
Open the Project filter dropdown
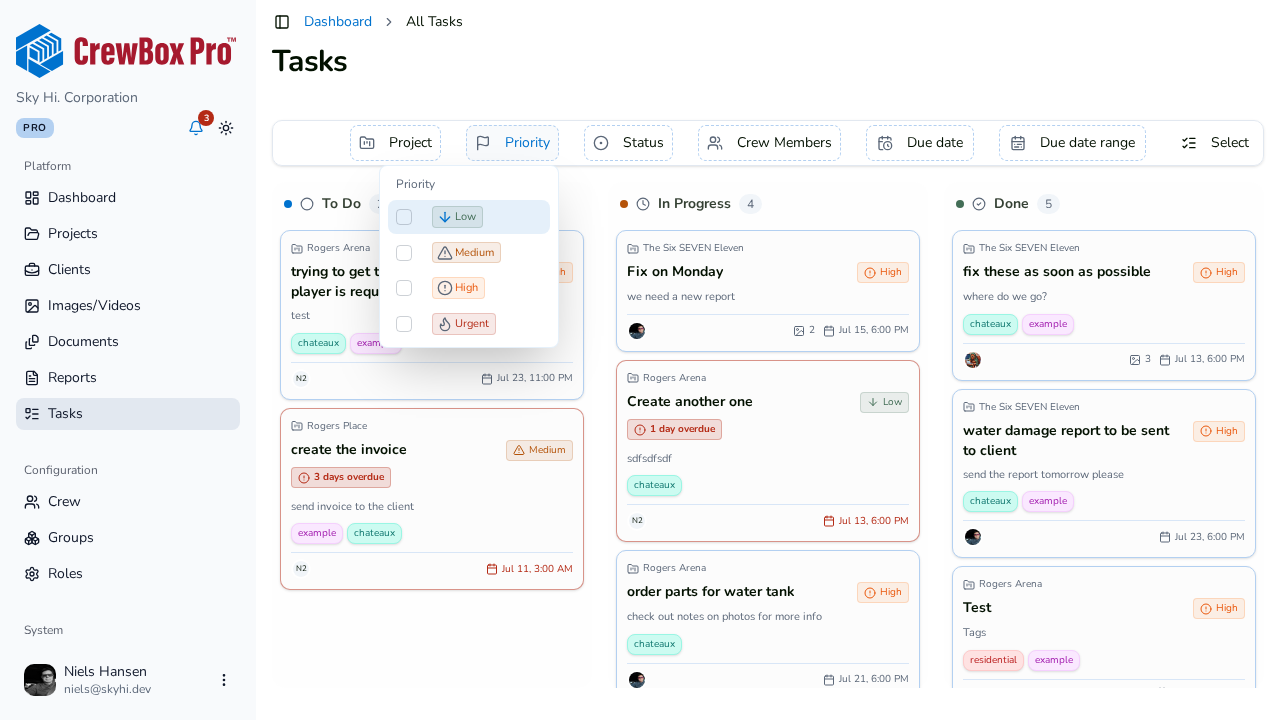(x=395, y=143)
